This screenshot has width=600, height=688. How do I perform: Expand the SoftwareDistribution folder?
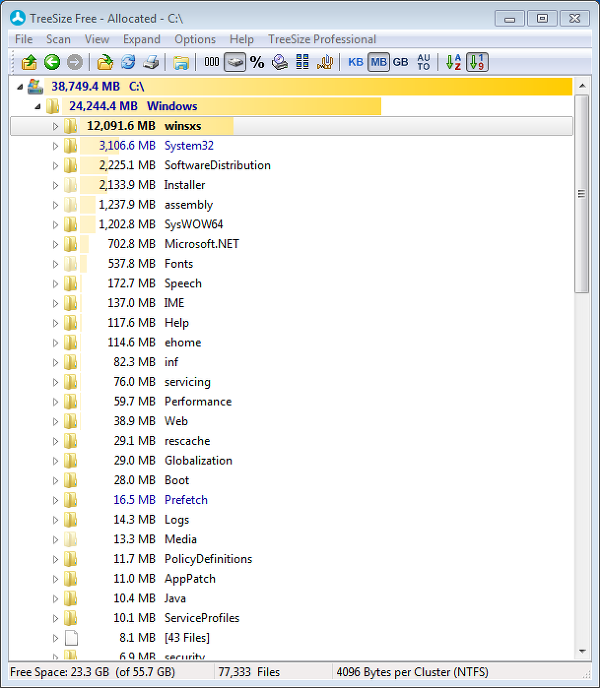55,165
